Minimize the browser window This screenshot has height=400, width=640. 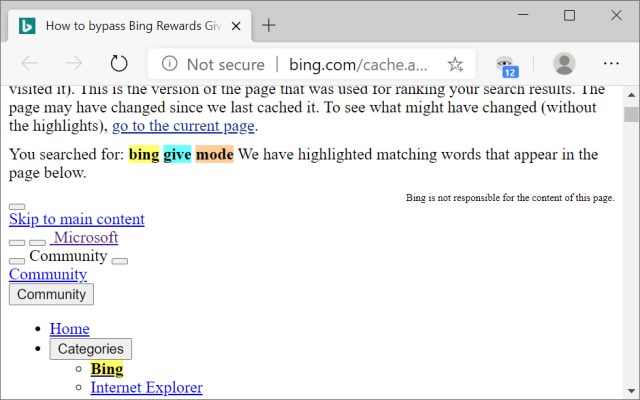[523, 15]
